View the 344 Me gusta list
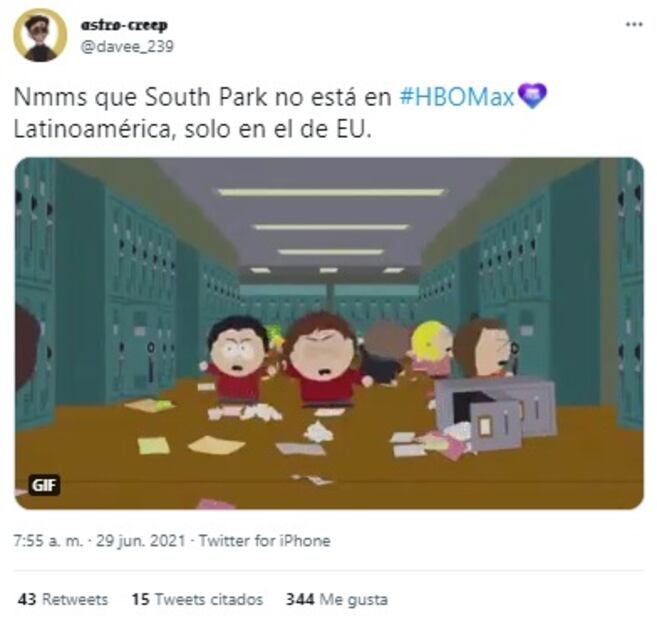 pyautogui.click(x=336, y=599)
